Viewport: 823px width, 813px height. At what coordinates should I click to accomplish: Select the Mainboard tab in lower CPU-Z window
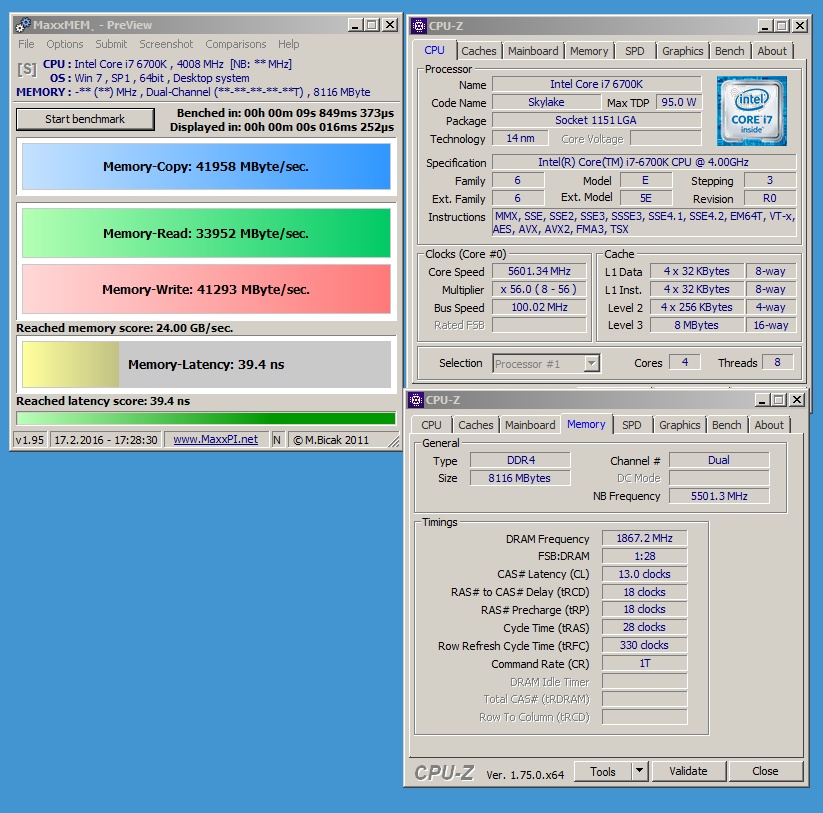pyautogui.click(x=530, y=425)
